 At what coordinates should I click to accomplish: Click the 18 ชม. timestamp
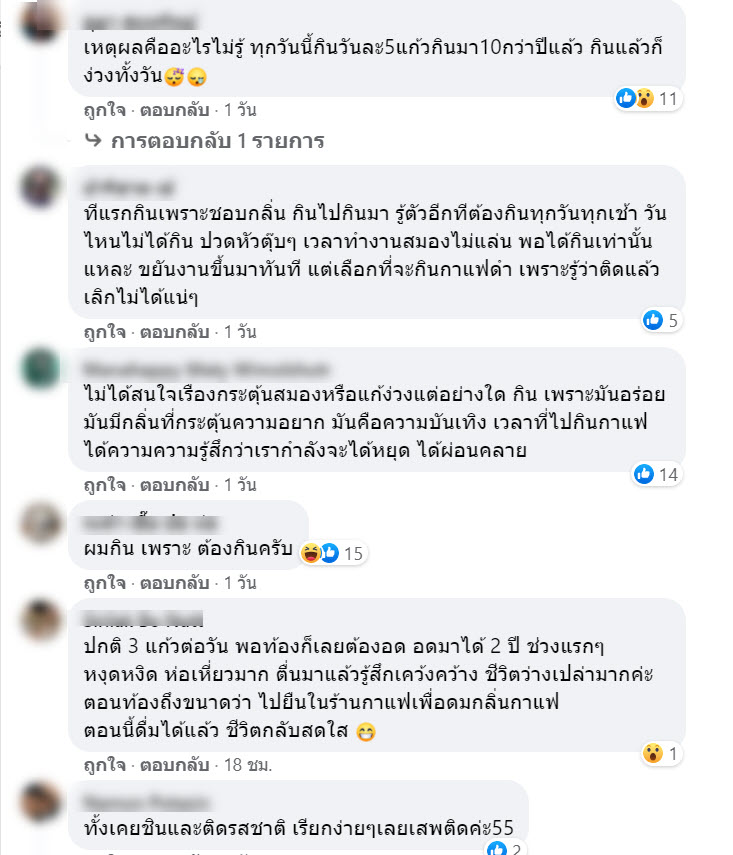[x=248, y=765]
